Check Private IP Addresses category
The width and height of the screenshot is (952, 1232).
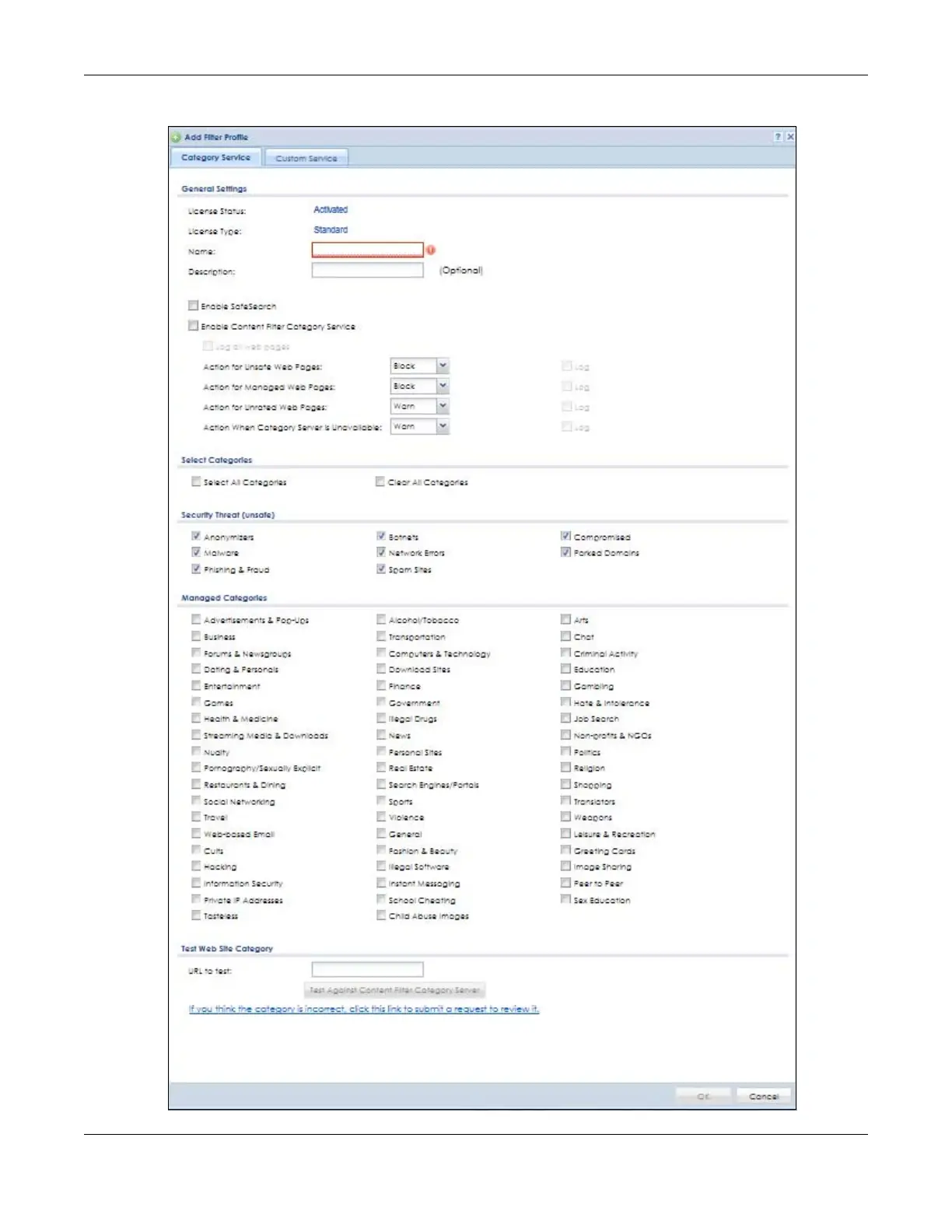pyautogui.click(x=196, y=899)
